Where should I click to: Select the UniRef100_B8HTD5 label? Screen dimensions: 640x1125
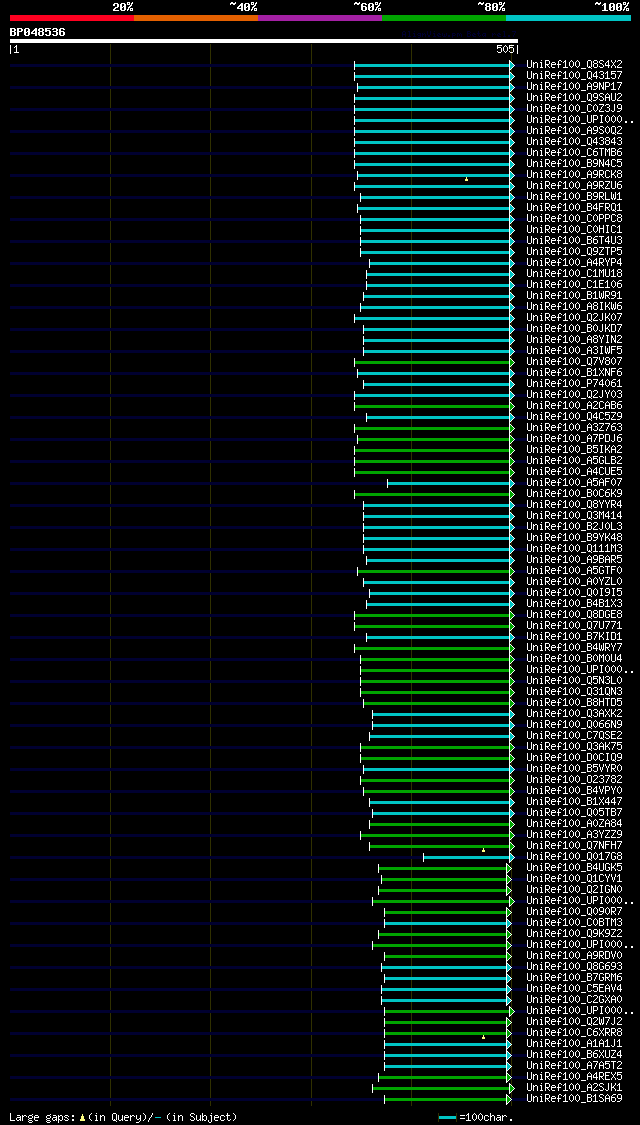click(x=574, y=702)
